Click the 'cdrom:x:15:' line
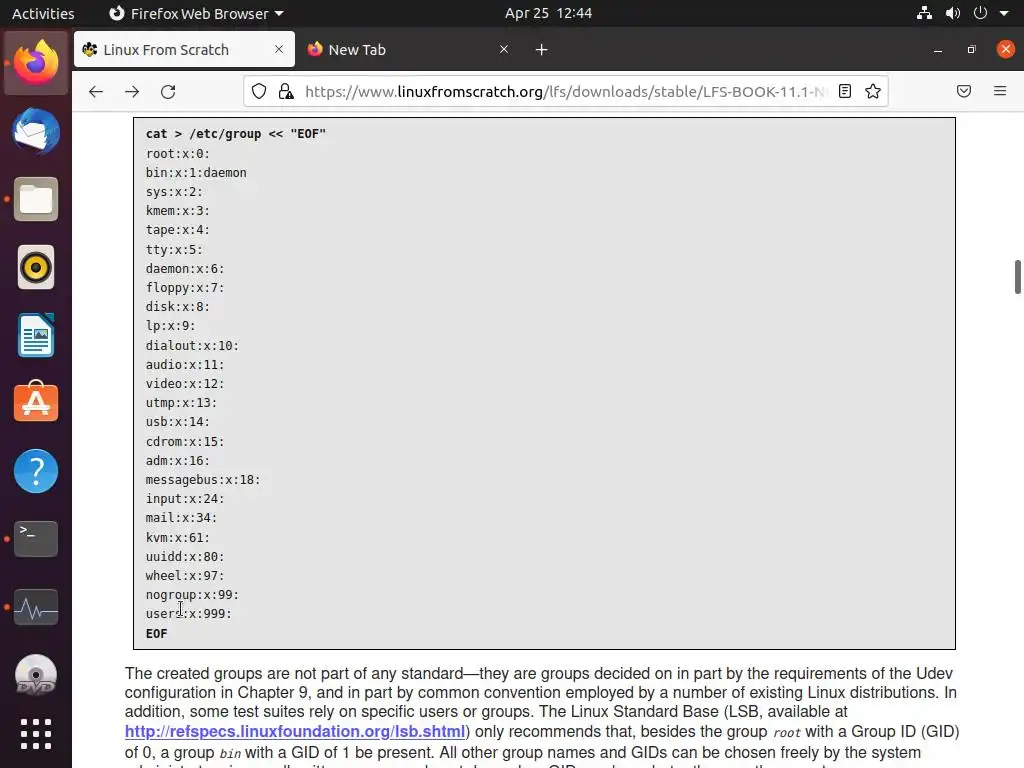 point(185,441)
